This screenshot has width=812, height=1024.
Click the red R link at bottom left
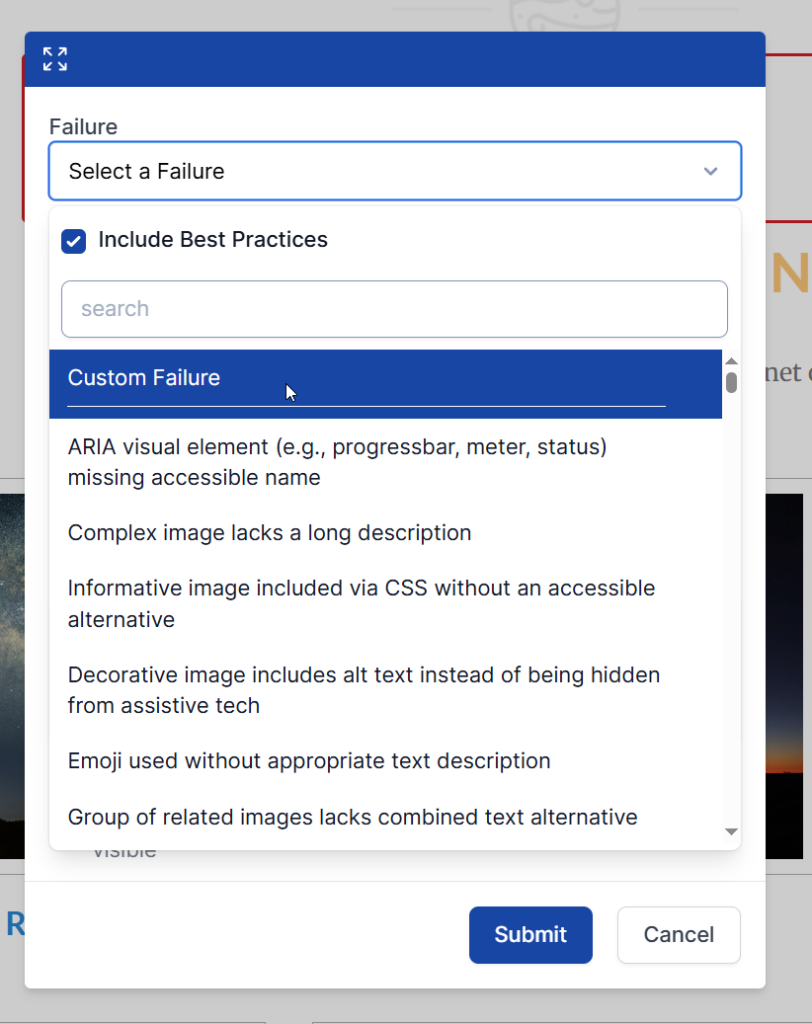coord(17,925)
